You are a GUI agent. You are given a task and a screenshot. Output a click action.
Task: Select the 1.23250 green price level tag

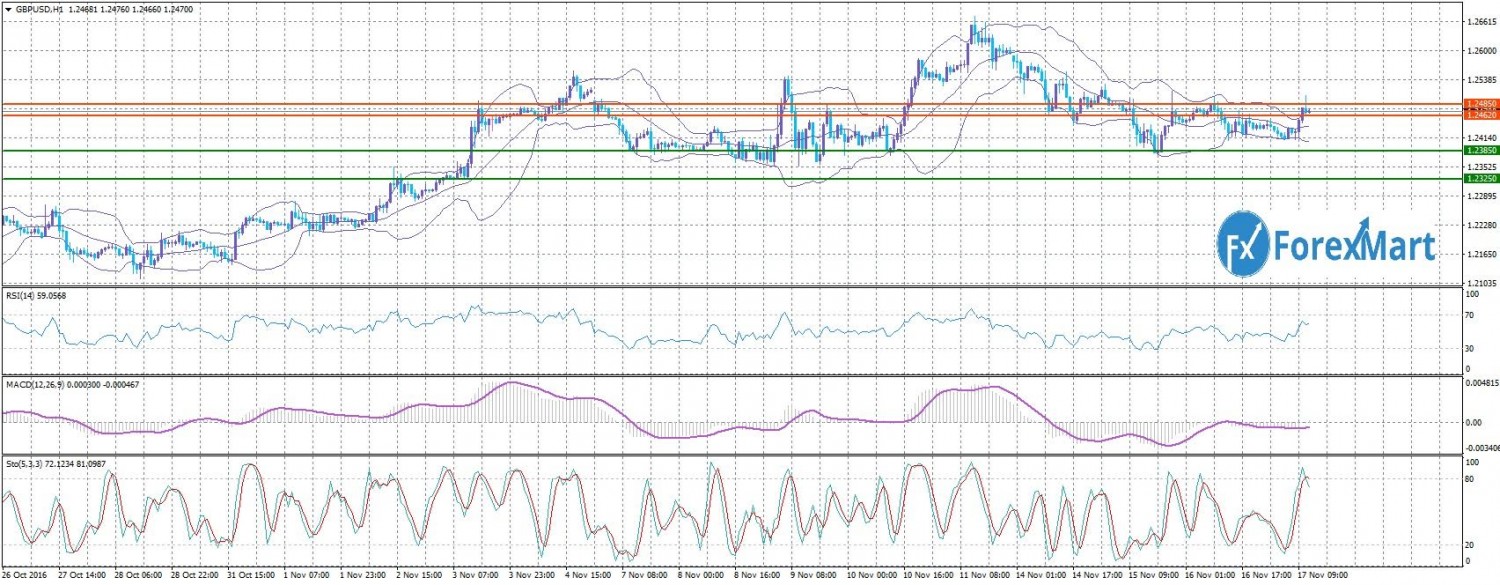point(1480,178)
